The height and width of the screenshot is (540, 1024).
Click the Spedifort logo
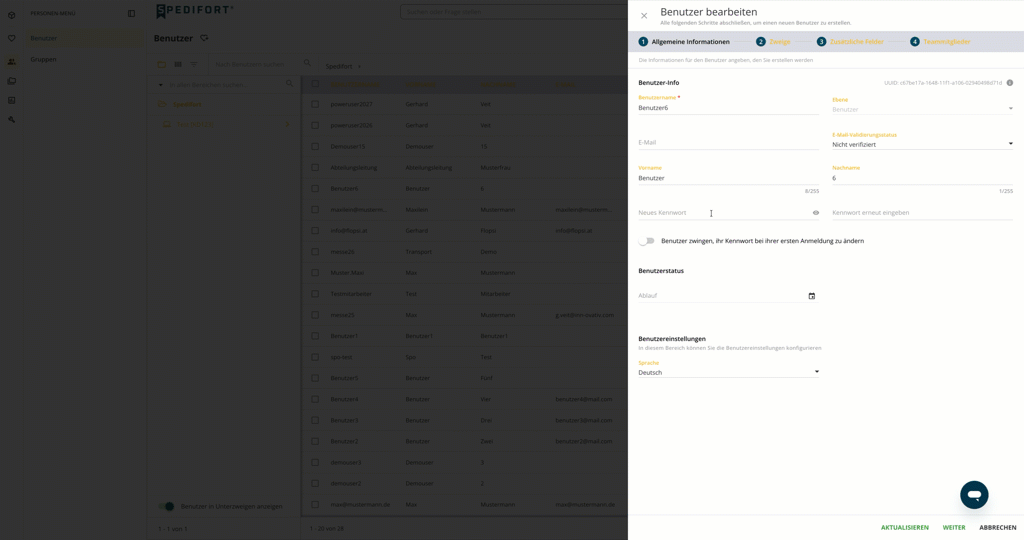(194, 11)
